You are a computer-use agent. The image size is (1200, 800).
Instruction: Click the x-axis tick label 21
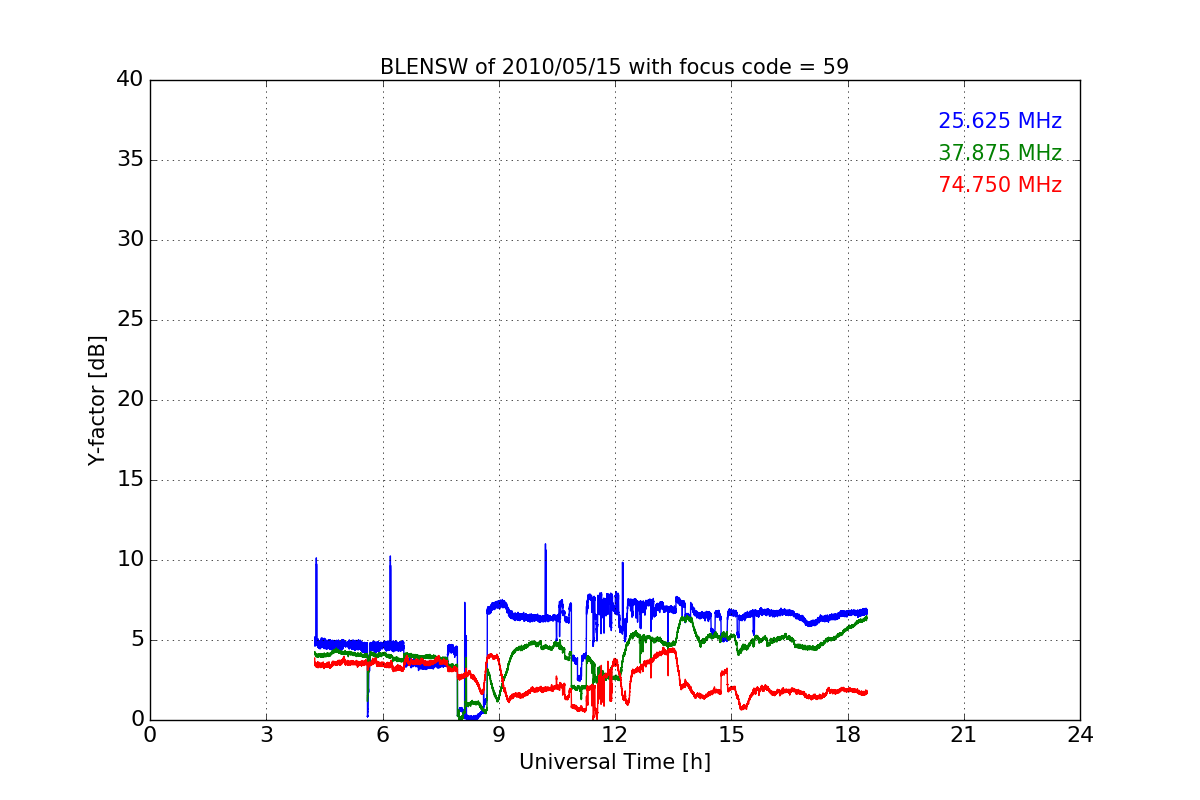[964, 734]
